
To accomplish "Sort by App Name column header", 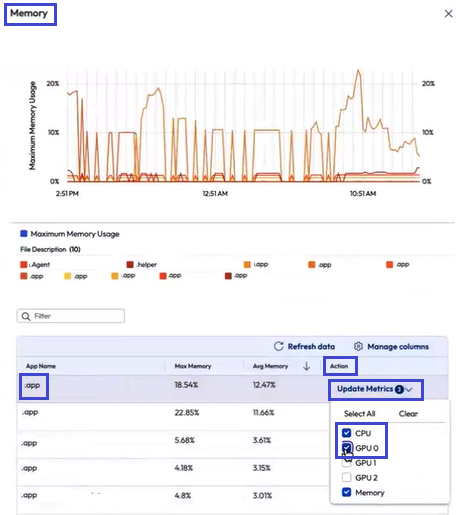I will (41, 366).
